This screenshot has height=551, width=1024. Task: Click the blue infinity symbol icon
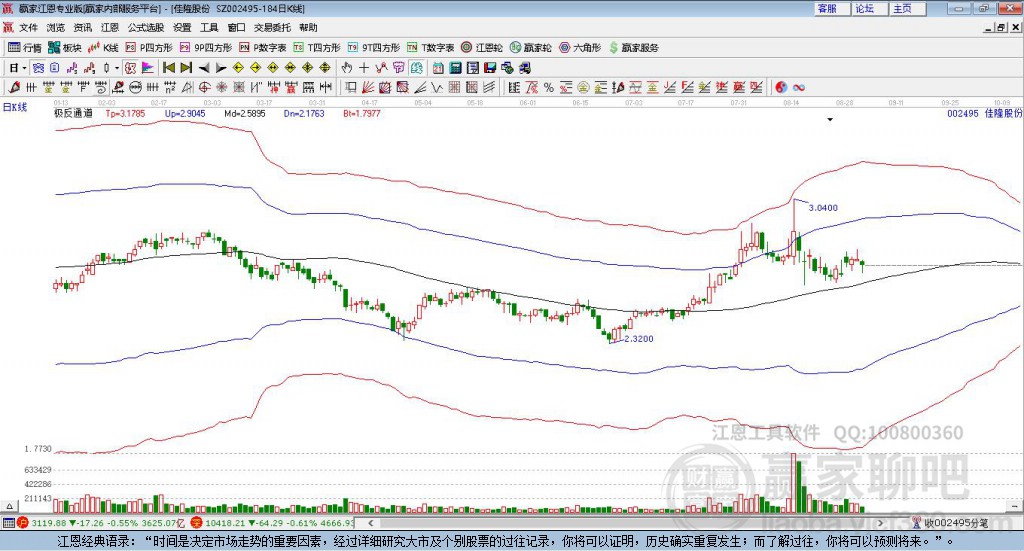pyautogui.click(x=799, y=87)
